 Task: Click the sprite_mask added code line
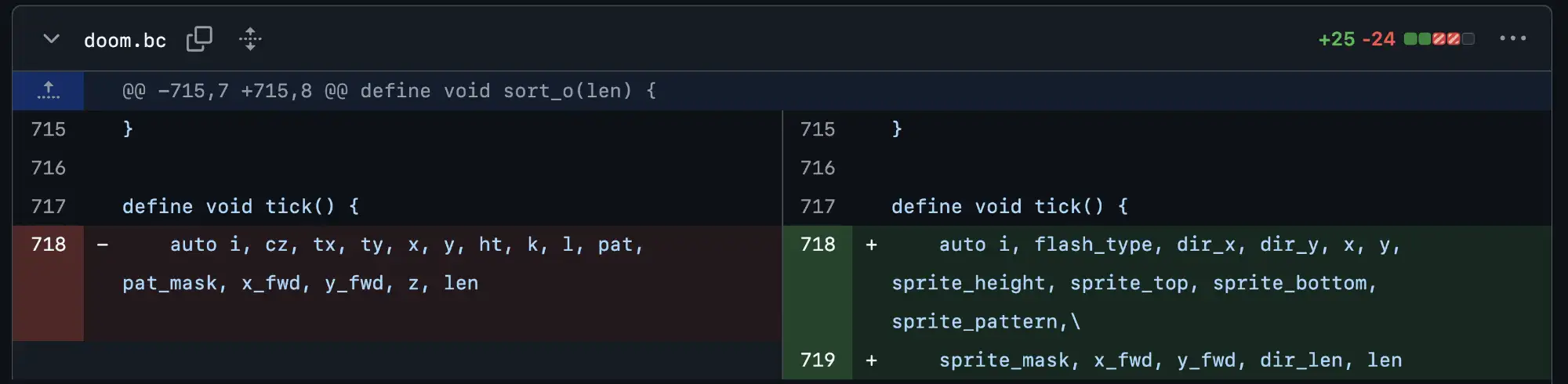point(1171,360)
